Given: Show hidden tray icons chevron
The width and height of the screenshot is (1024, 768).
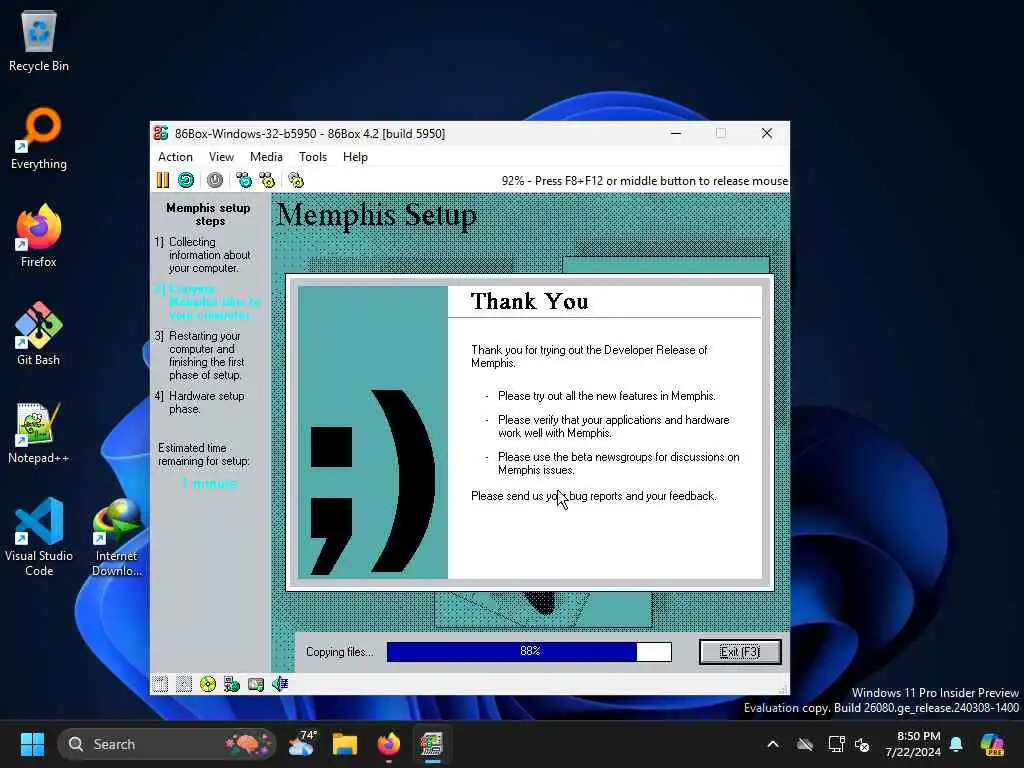Looking at the screenshot, I should click(773, 744).
